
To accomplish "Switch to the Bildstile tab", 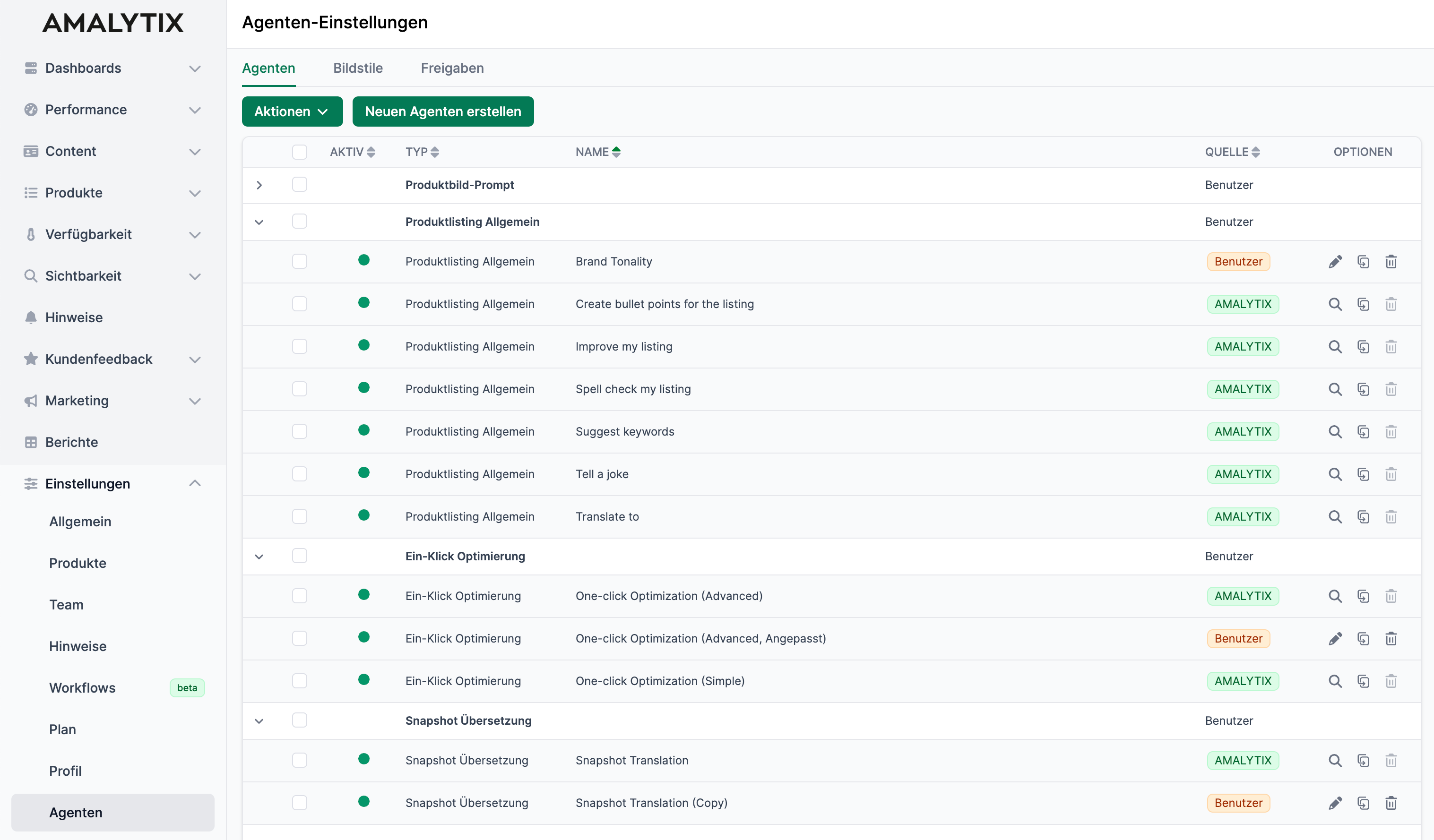I will (x=358, y=68).
